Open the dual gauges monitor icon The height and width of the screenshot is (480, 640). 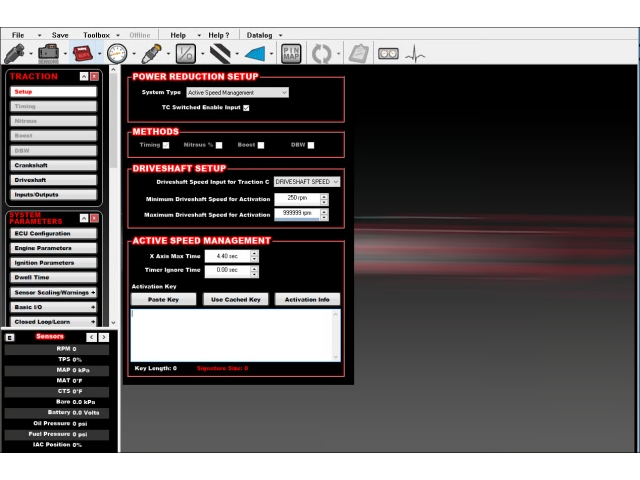click(x=388, y=53)
